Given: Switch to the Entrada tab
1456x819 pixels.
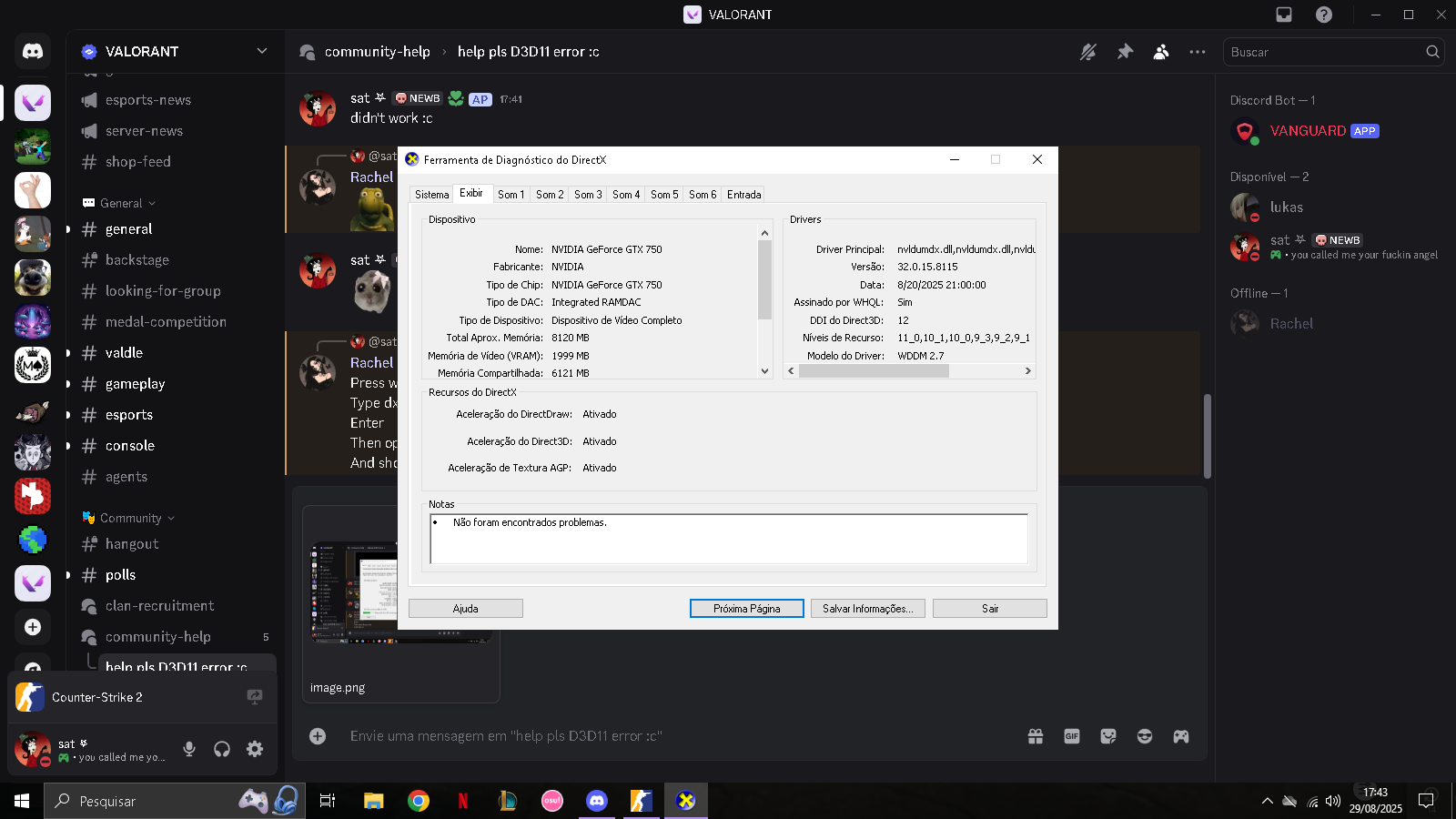Looking at the screenshot, I should [x=744, y=195].
